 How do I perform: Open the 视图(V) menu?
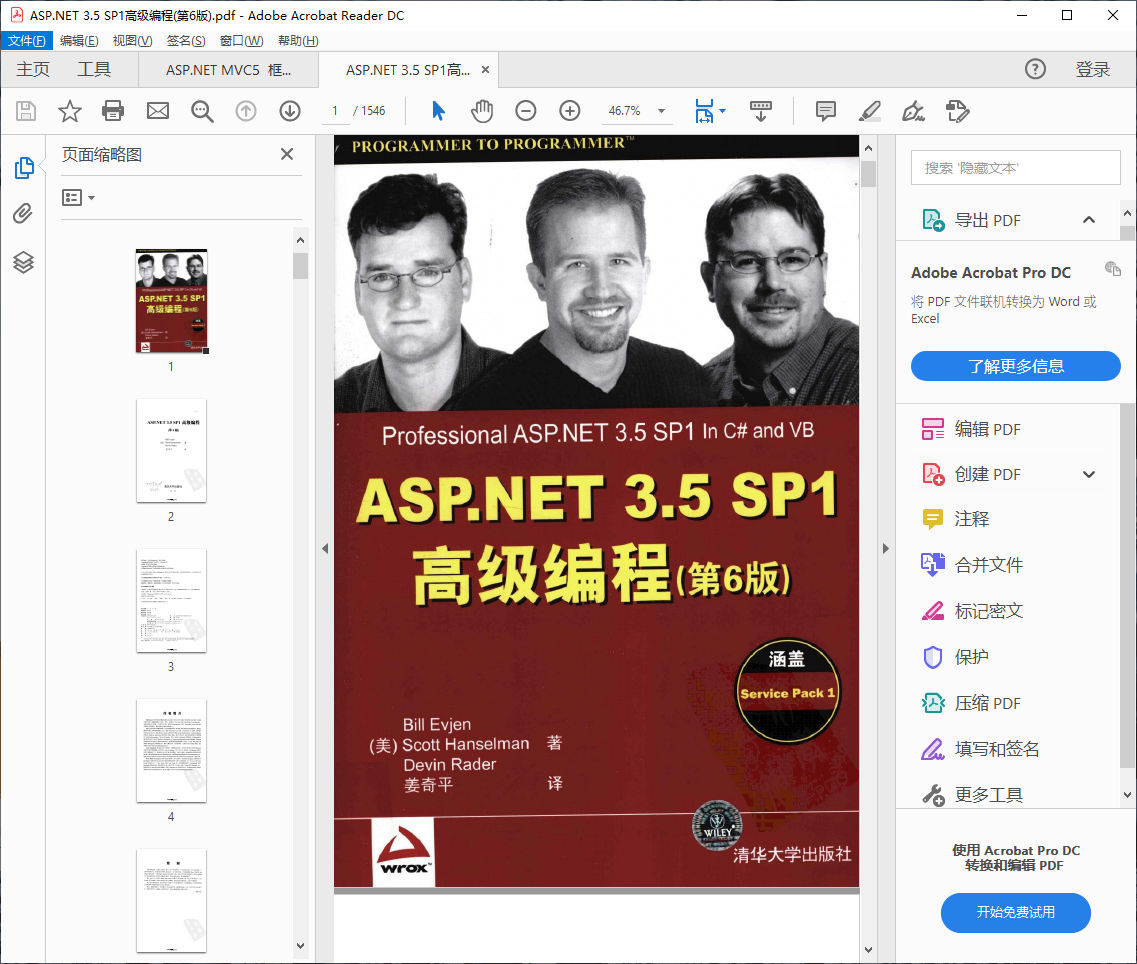pos(132,41)
